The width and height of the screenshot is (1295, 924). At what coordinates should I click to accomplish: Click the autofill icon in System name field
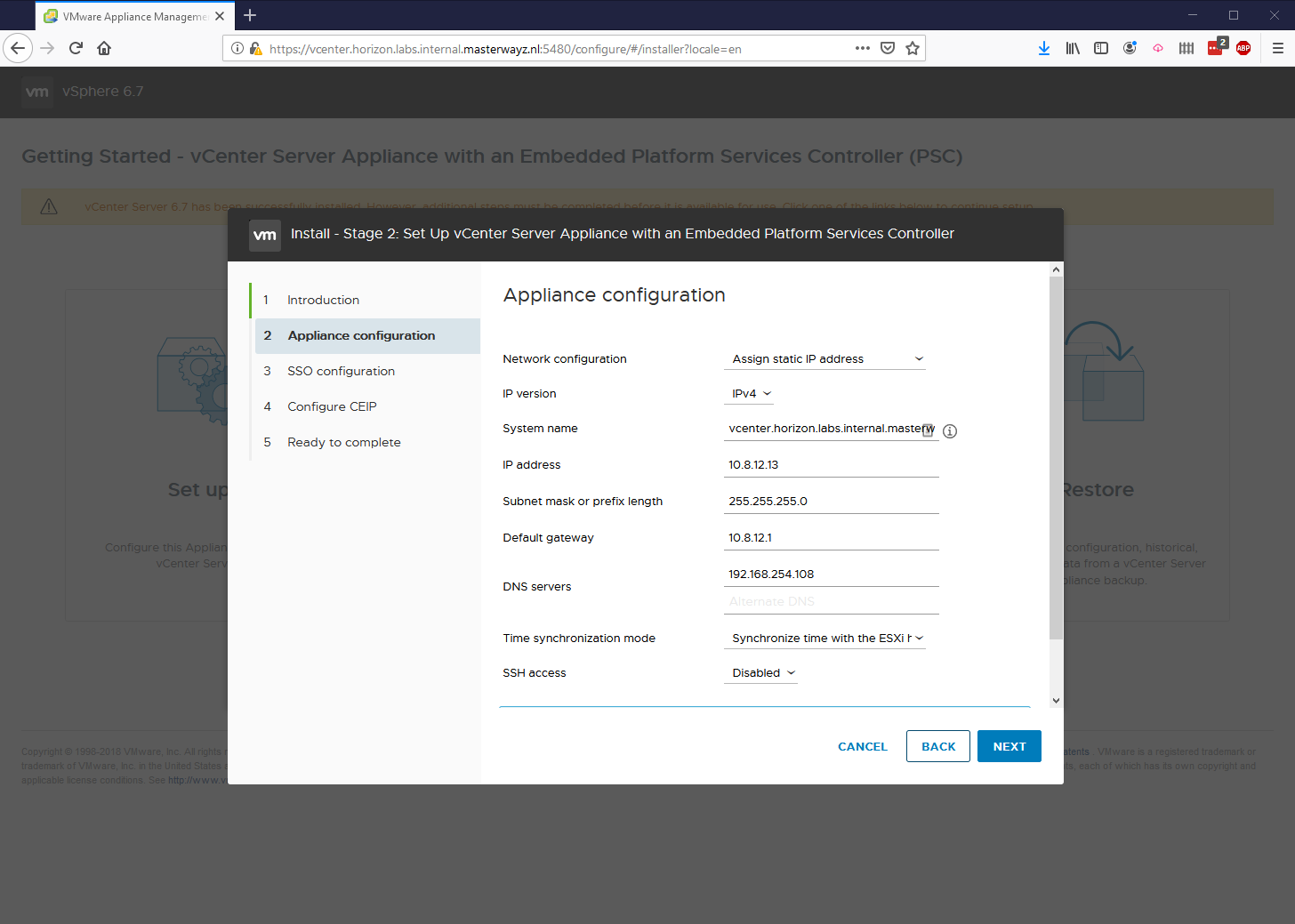(x=928, y=430)
